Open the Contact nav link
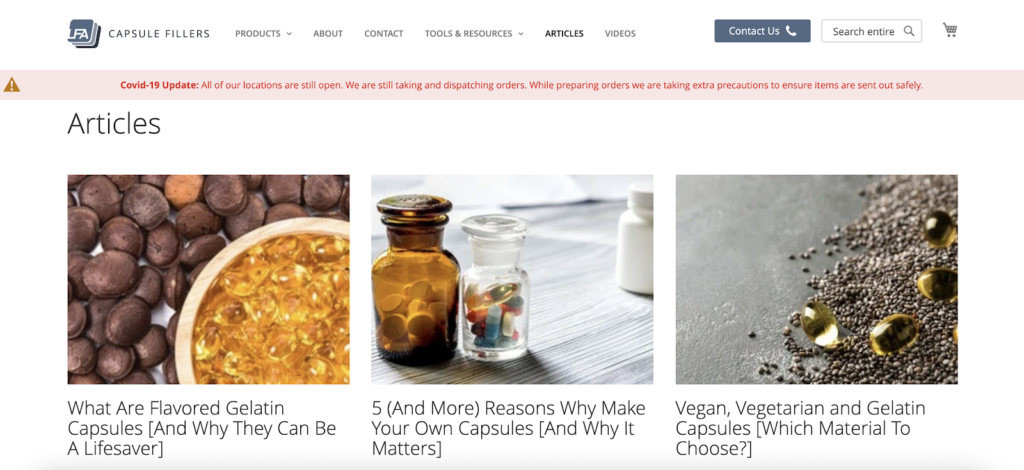Image resolution: width=1024 pixels, height=470 pixels. coord(383,33)
